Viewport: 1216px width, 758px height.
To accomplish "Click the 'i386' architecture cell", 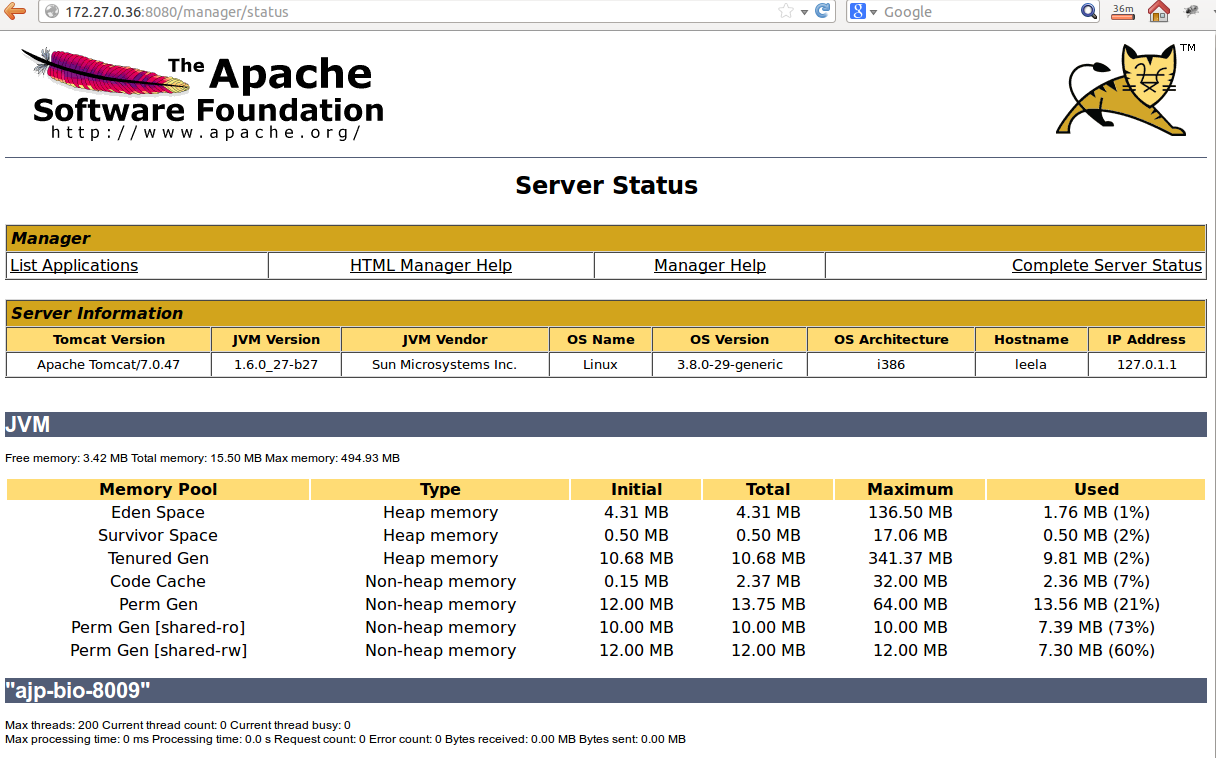I will 891,364.
